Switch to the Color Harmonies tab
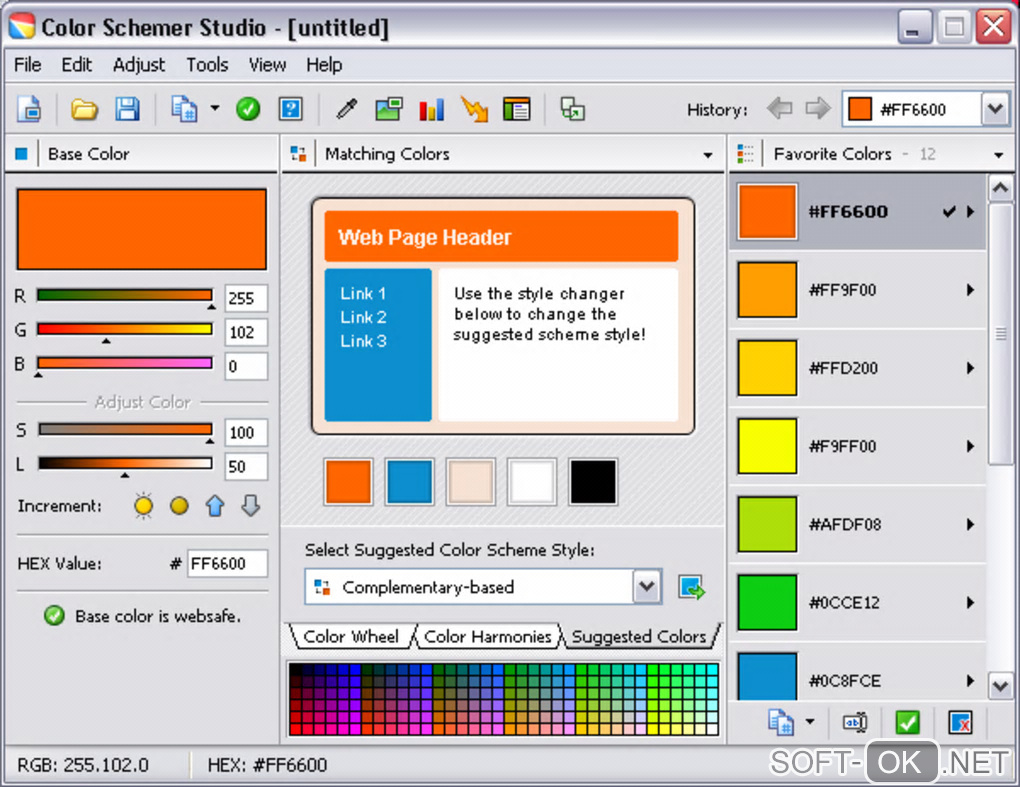The image size is (1020, 787). (487, 636)
